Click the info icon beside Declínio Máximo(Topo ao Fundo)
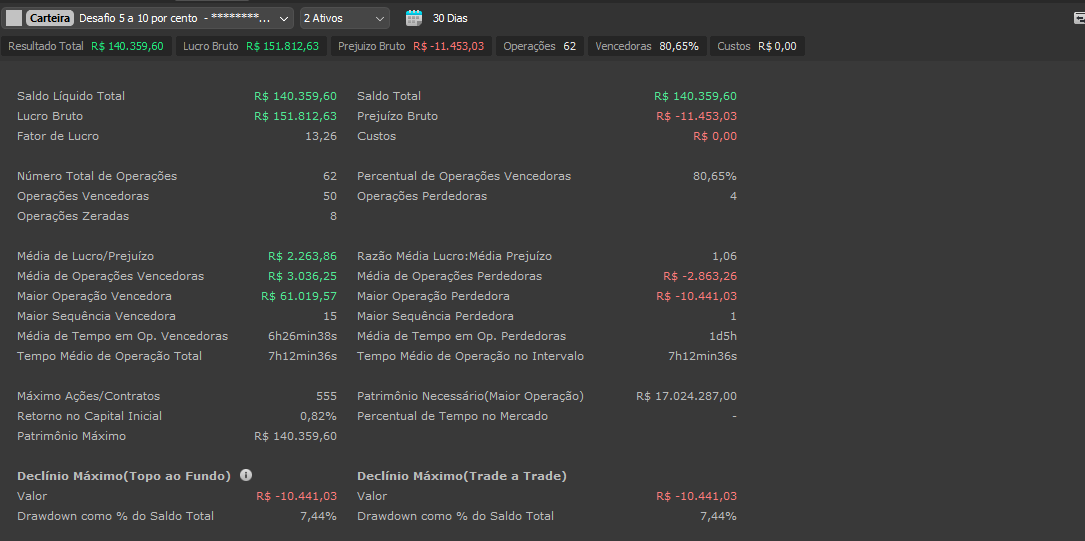 246,475
